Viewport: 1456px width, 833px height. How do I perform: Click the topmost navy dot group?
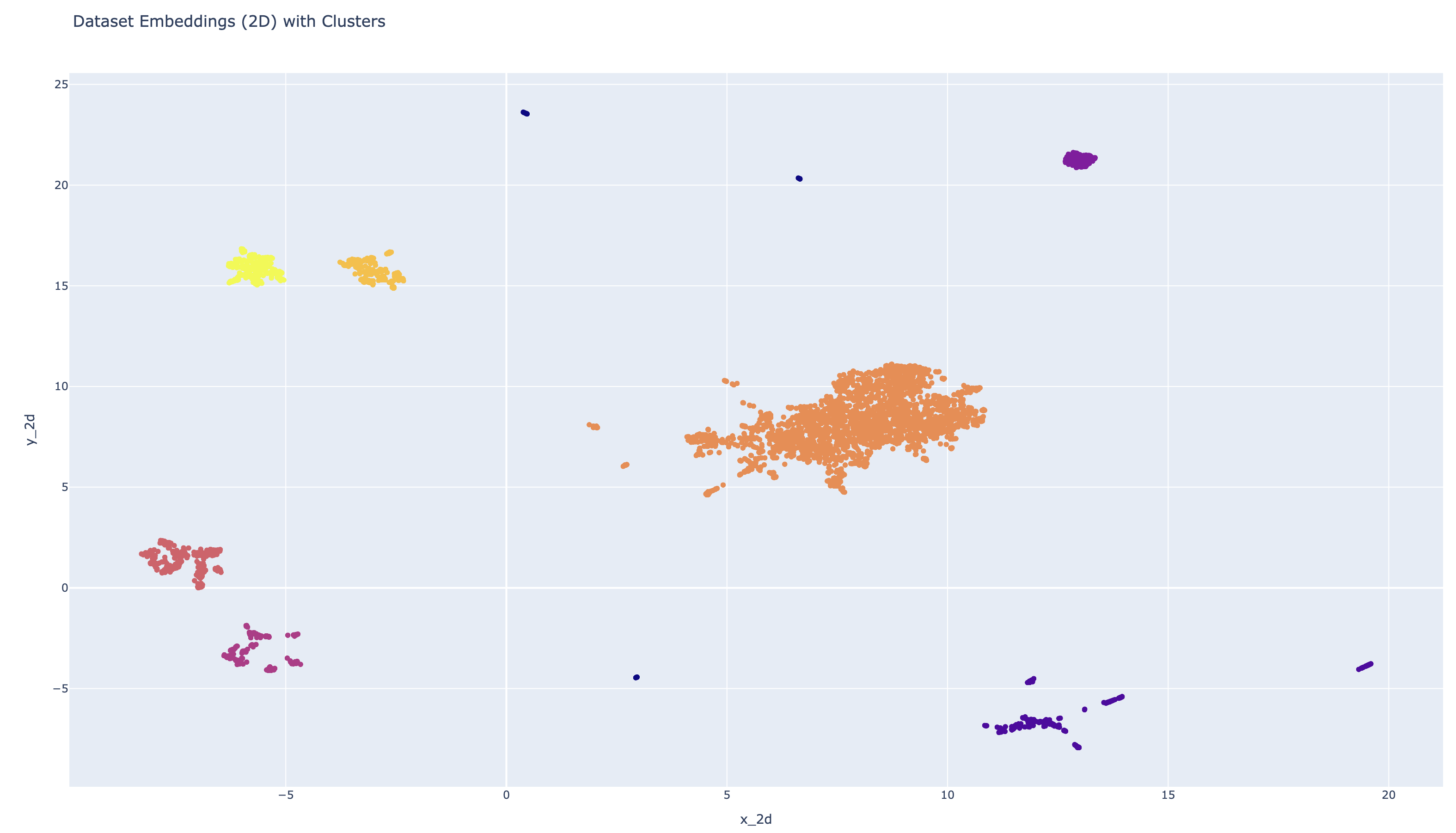(525, 113)
